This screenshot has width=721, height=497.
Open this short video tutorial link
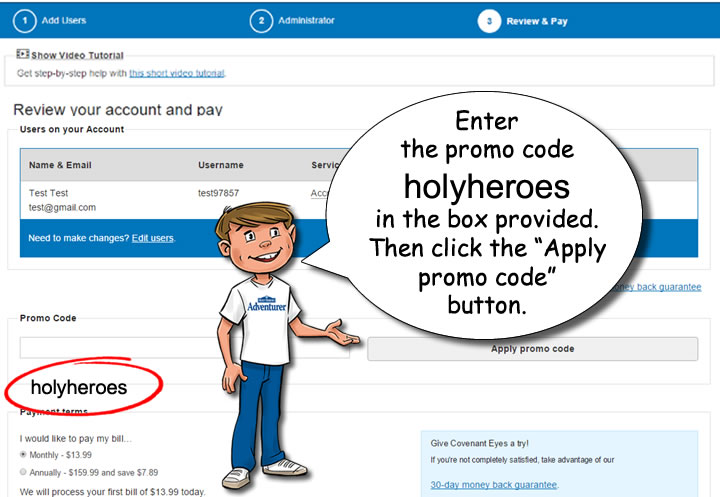pos(177,73)
